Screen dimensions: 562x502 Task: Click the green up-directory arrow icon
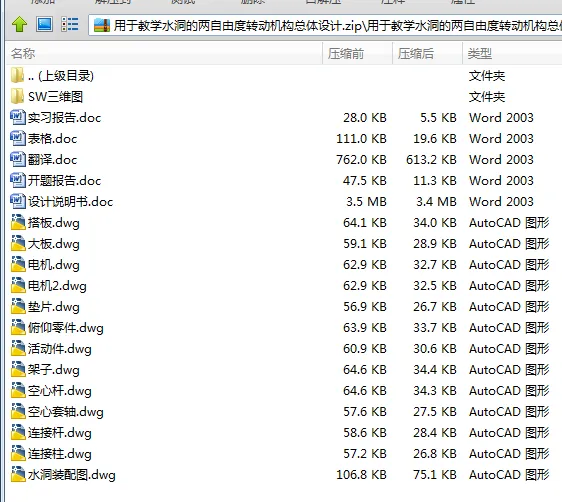coord(19,25)
